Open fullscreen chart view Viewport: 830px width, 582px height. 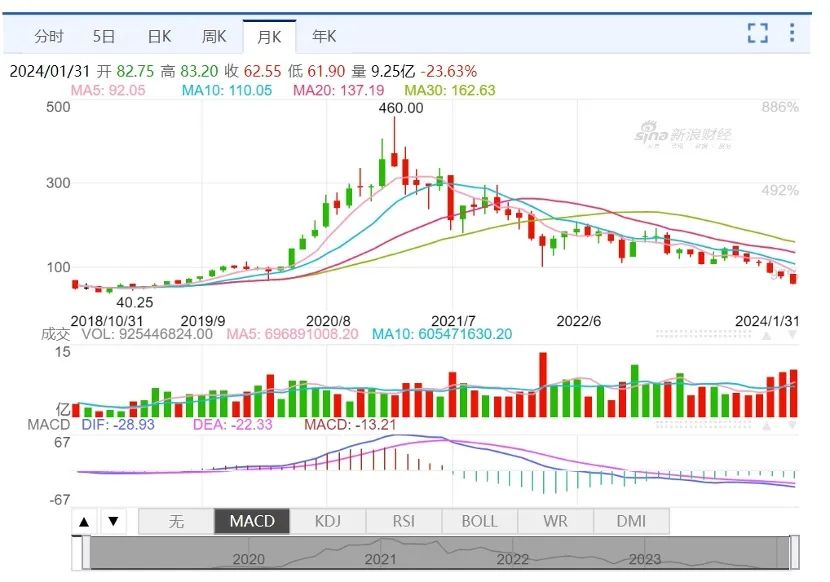click(757, 34)
